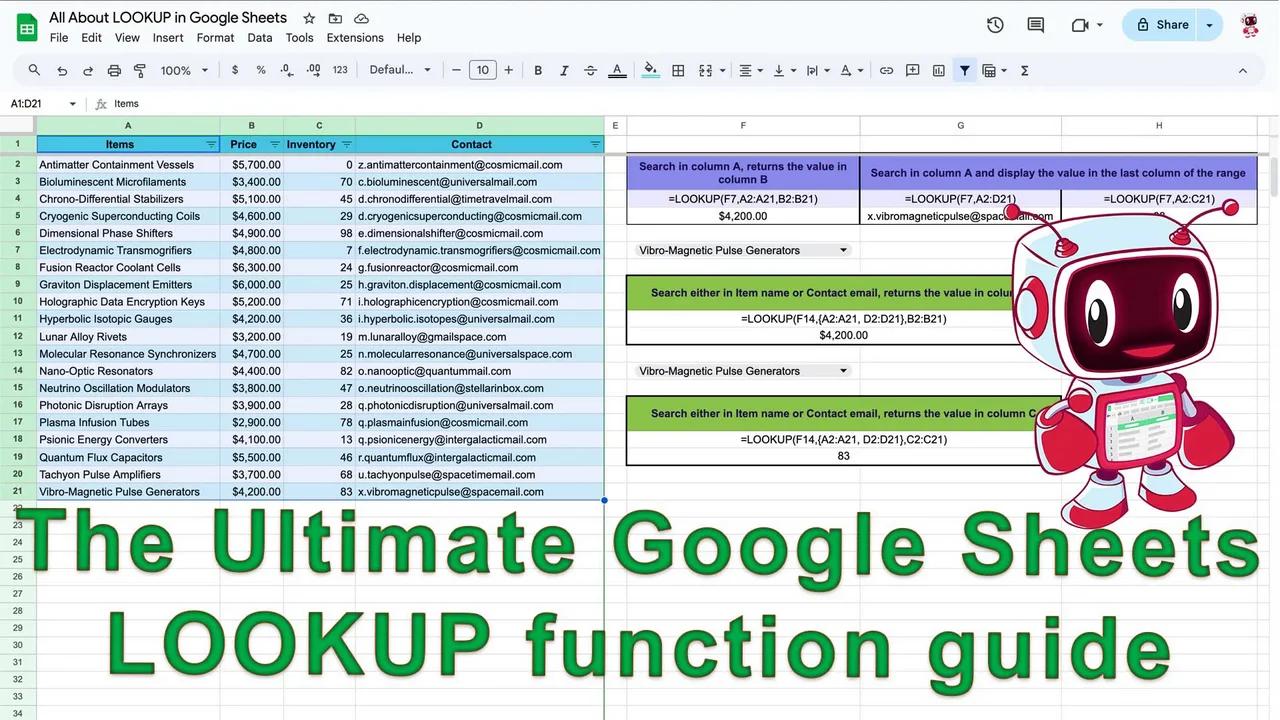Open the Functions (sigma) icon
Image resolution: width=1280 pixels, height=720 pixels.
pos(1024,70)
